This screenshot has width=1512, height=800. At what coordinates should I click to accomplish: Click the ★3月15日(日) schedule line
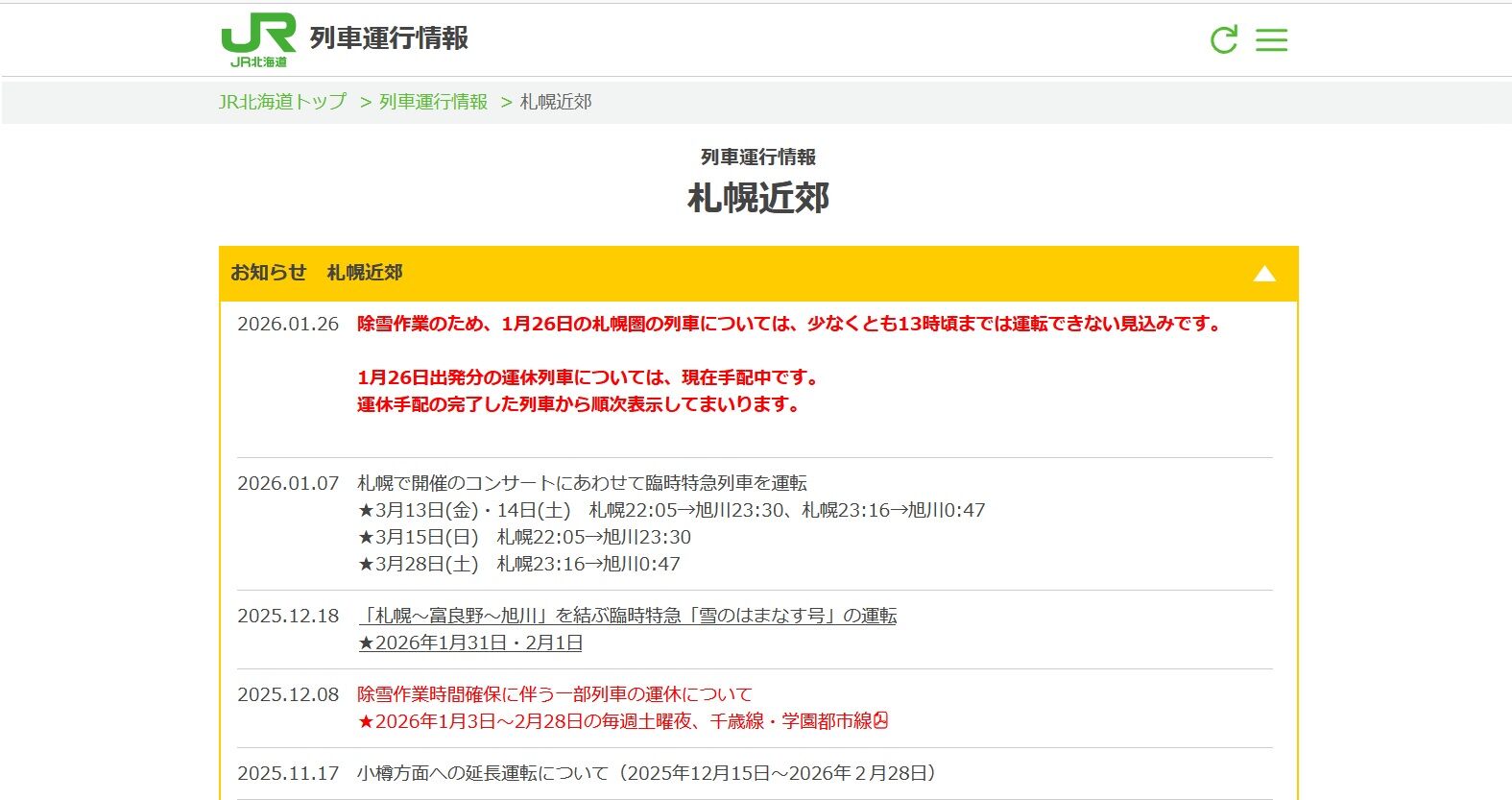524,537
